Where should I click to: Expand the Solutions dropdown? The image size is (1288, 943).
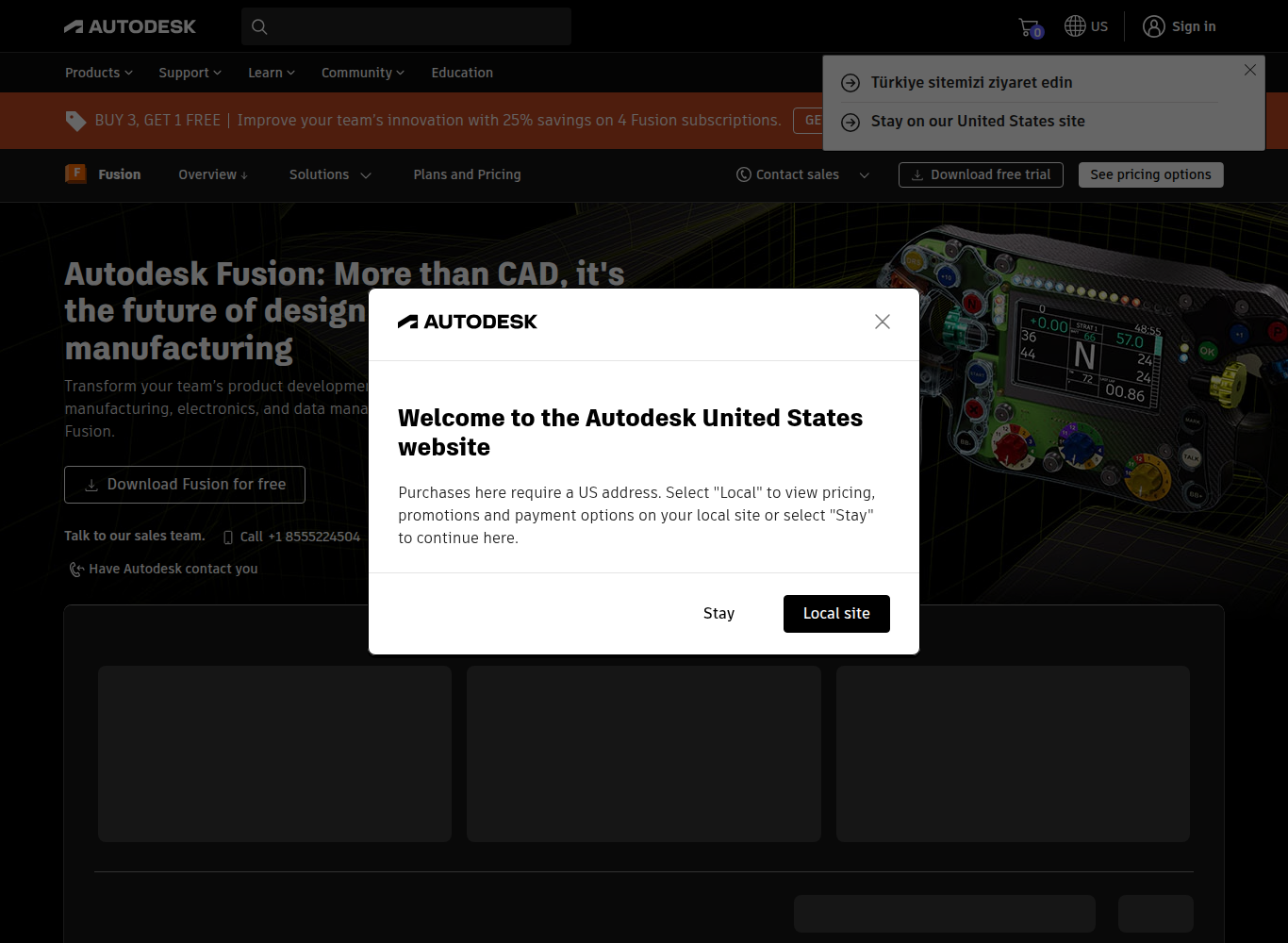pos(330,174)
